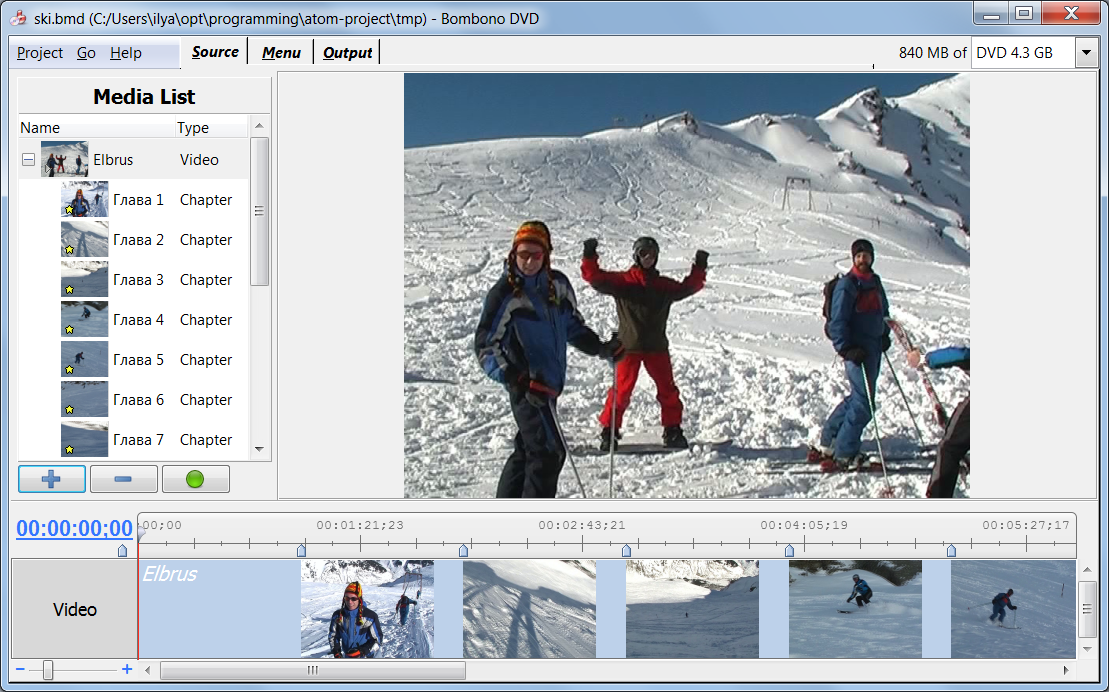Select the Elbrus video thumbnail in Media List
Screen dimensions: 1109x692
[64, 160]
